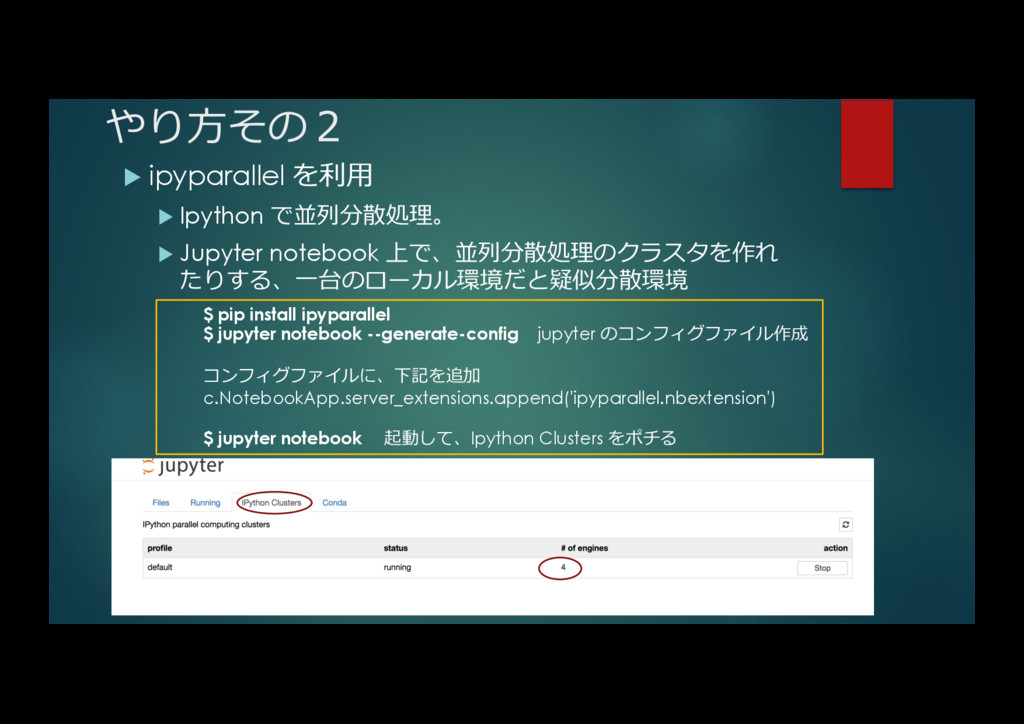This screenshot has width=1024, height=724.
Task: Click the 'profile' column header
Action: [x=160, y=548]
